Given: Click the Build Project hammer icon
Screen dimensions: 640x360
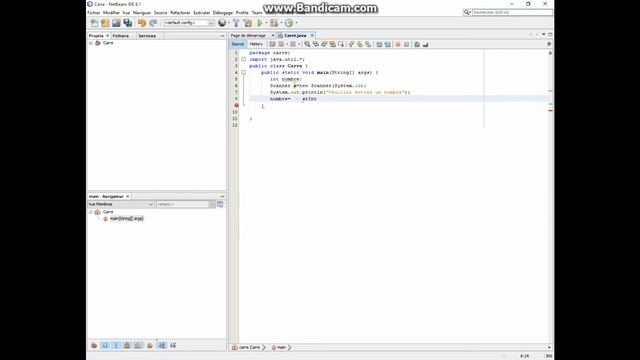Looking at the screenshot, I should (236, 23).
